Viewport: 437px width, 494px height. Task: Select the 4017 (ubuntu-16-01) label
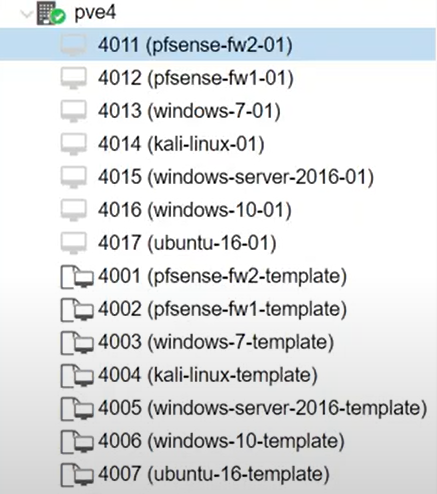187,243
